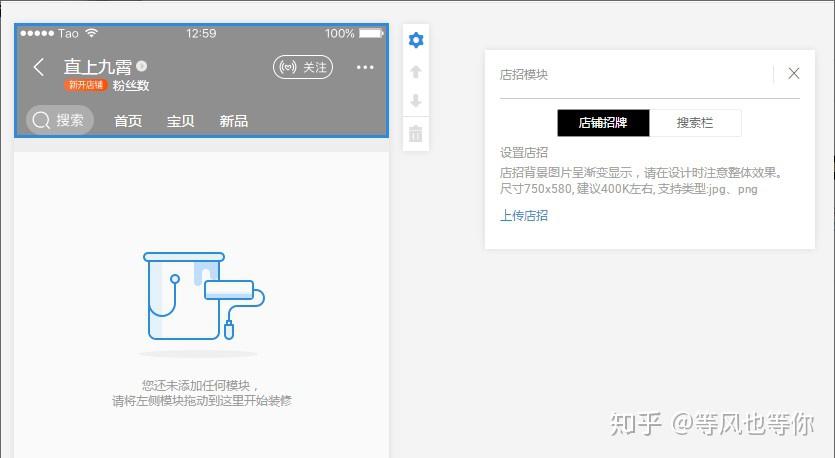
Task: Click the badge icon next to 直上九霄
Action: [141, 66]
